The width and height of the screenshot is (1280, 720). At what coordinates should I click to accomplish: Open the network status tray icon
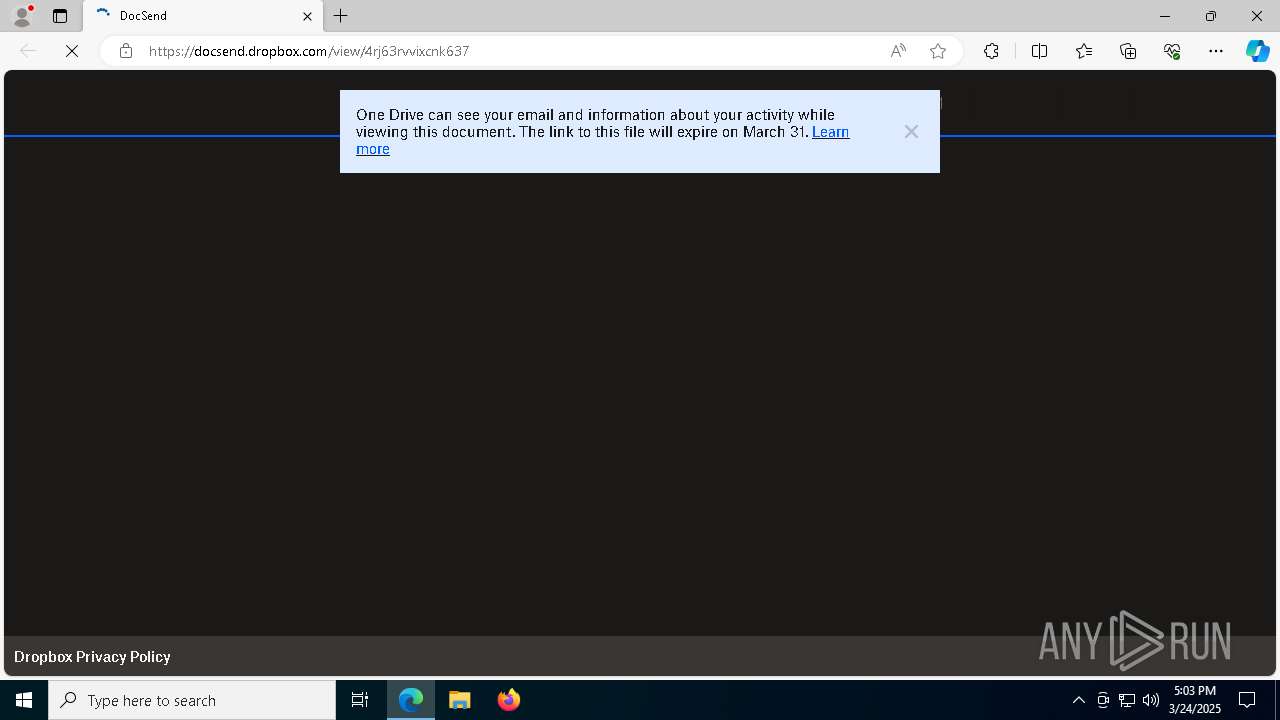[1127, 700]
